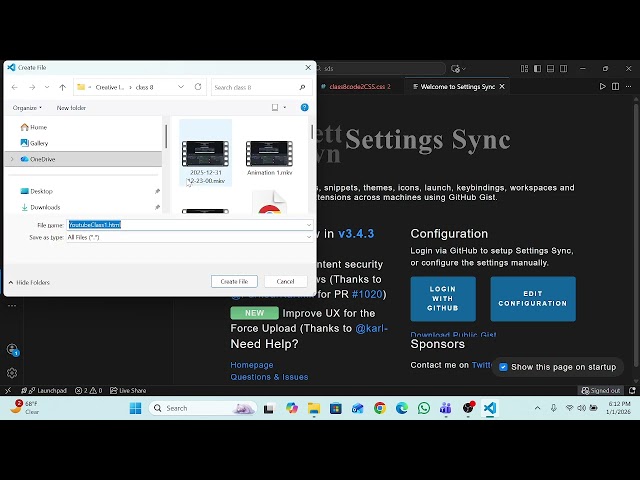Open Manage gear in activity bar
Screen dimensions: 640x480
[x=12, y=373]
